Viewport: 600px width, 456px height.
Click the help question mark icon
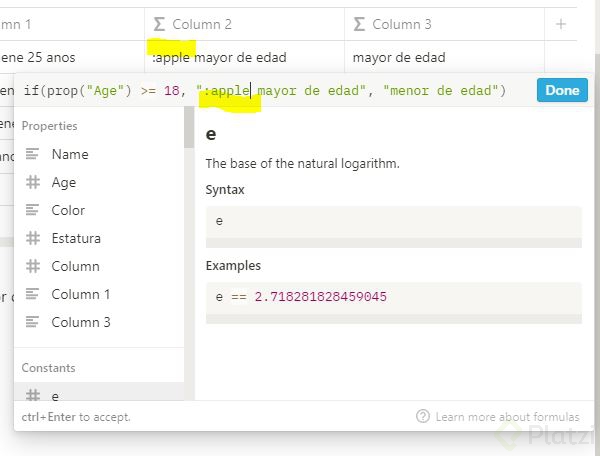(x=423, y=416)
